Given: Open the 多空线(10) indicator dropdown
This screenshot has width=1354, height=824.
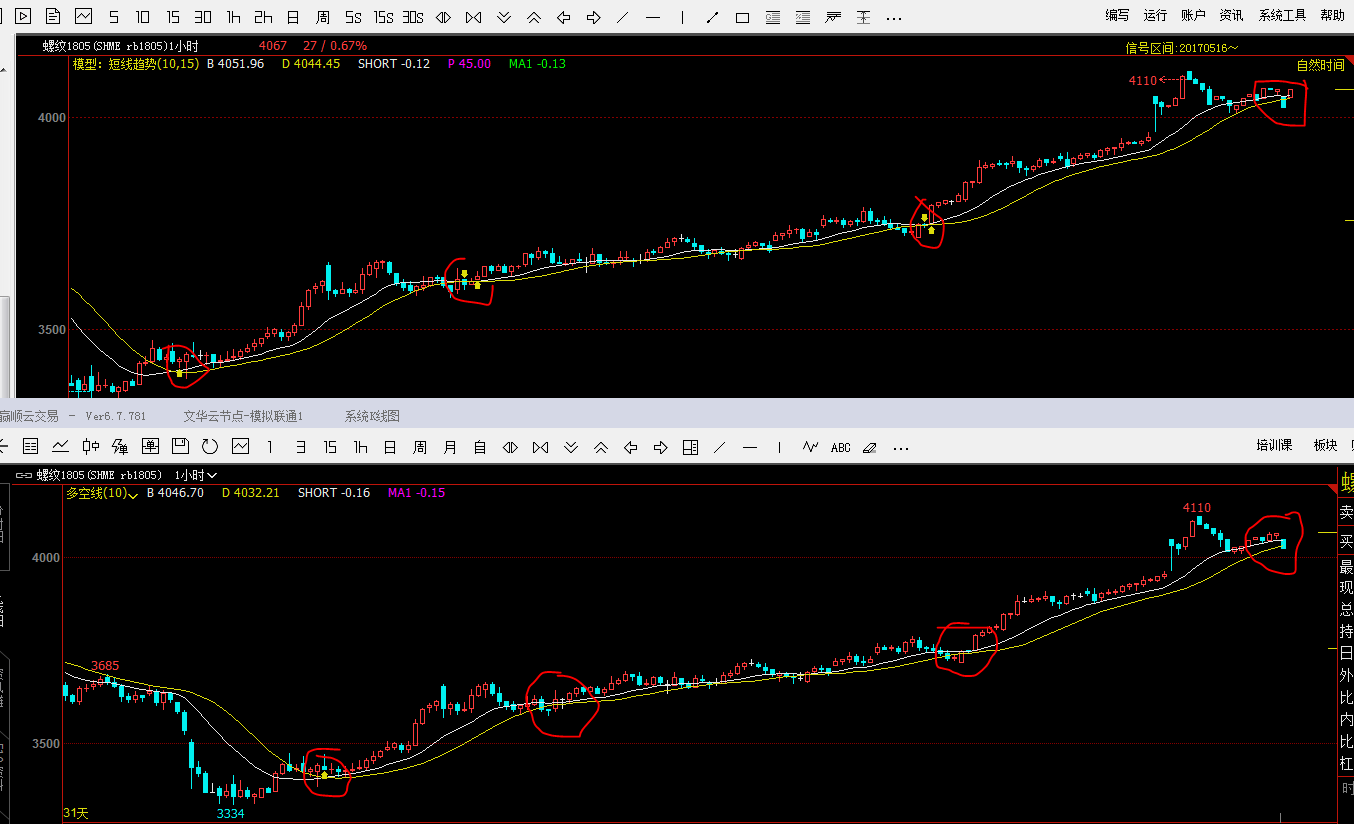Looking at the screenshot, I should click(x=102, y=493).
